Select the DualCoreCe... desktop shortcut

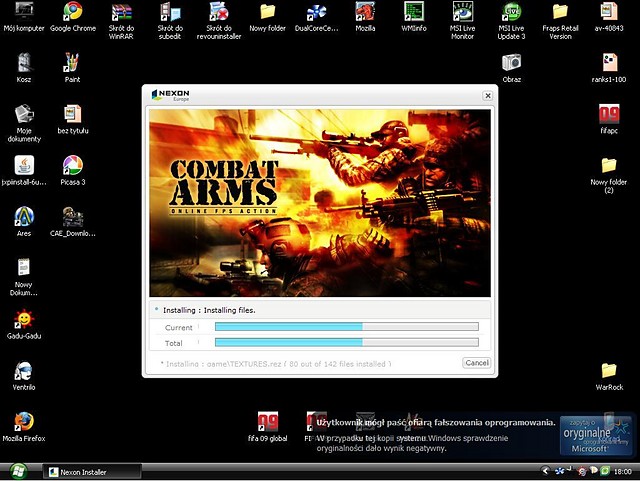tap(316, 17)
